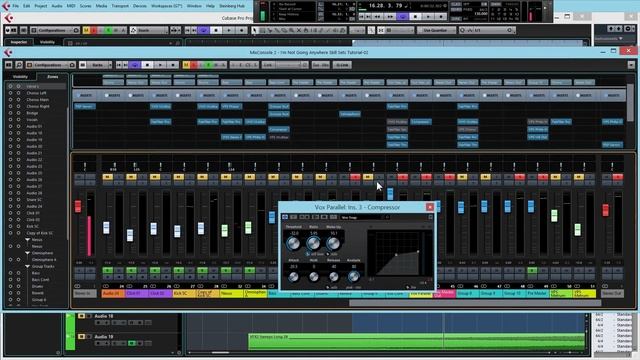
Task: Select the arrow Object Selection tool
Action: click(x=255, y=30)
